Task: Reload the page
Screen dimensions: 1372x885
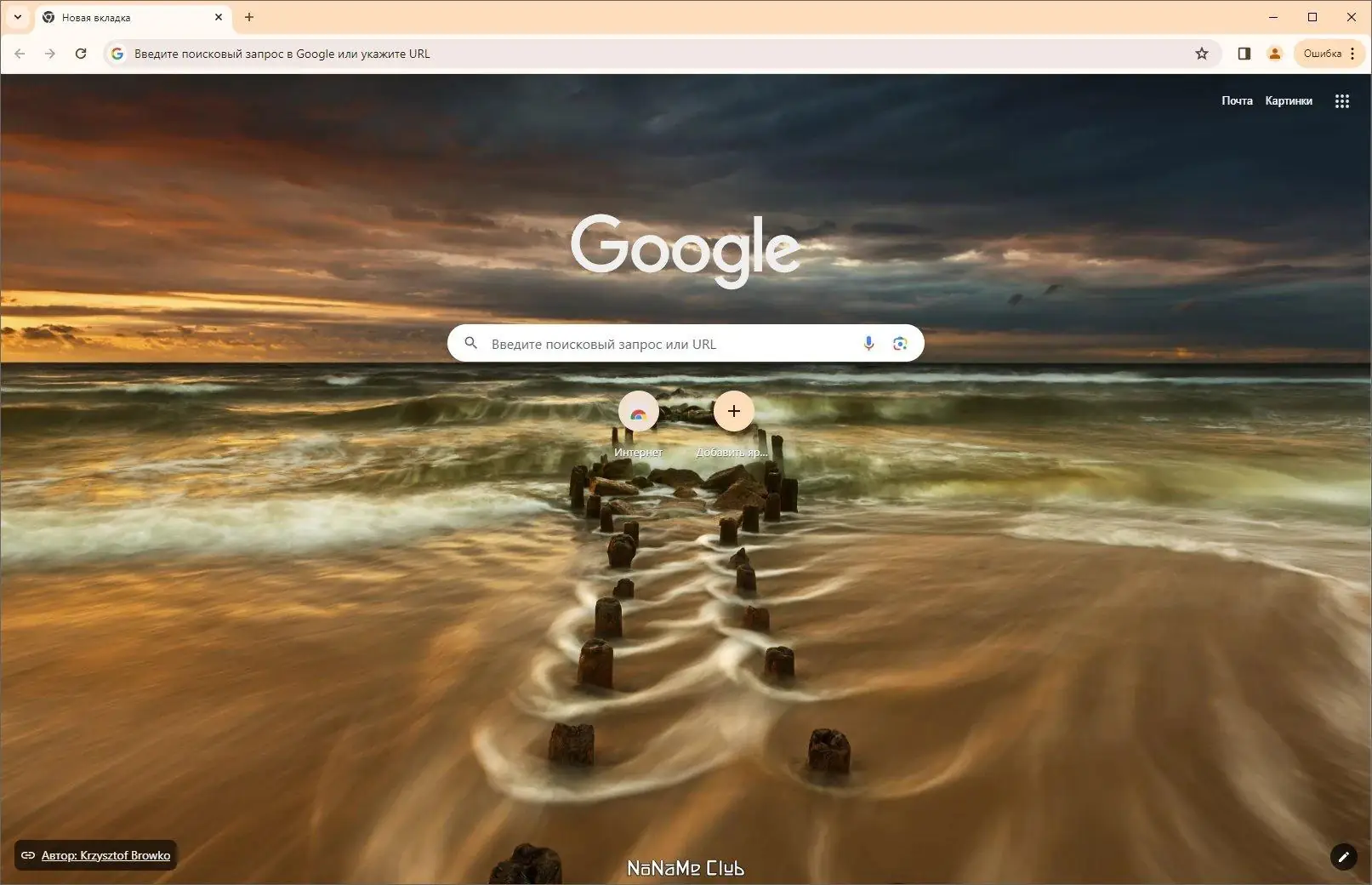Action: 81,53
